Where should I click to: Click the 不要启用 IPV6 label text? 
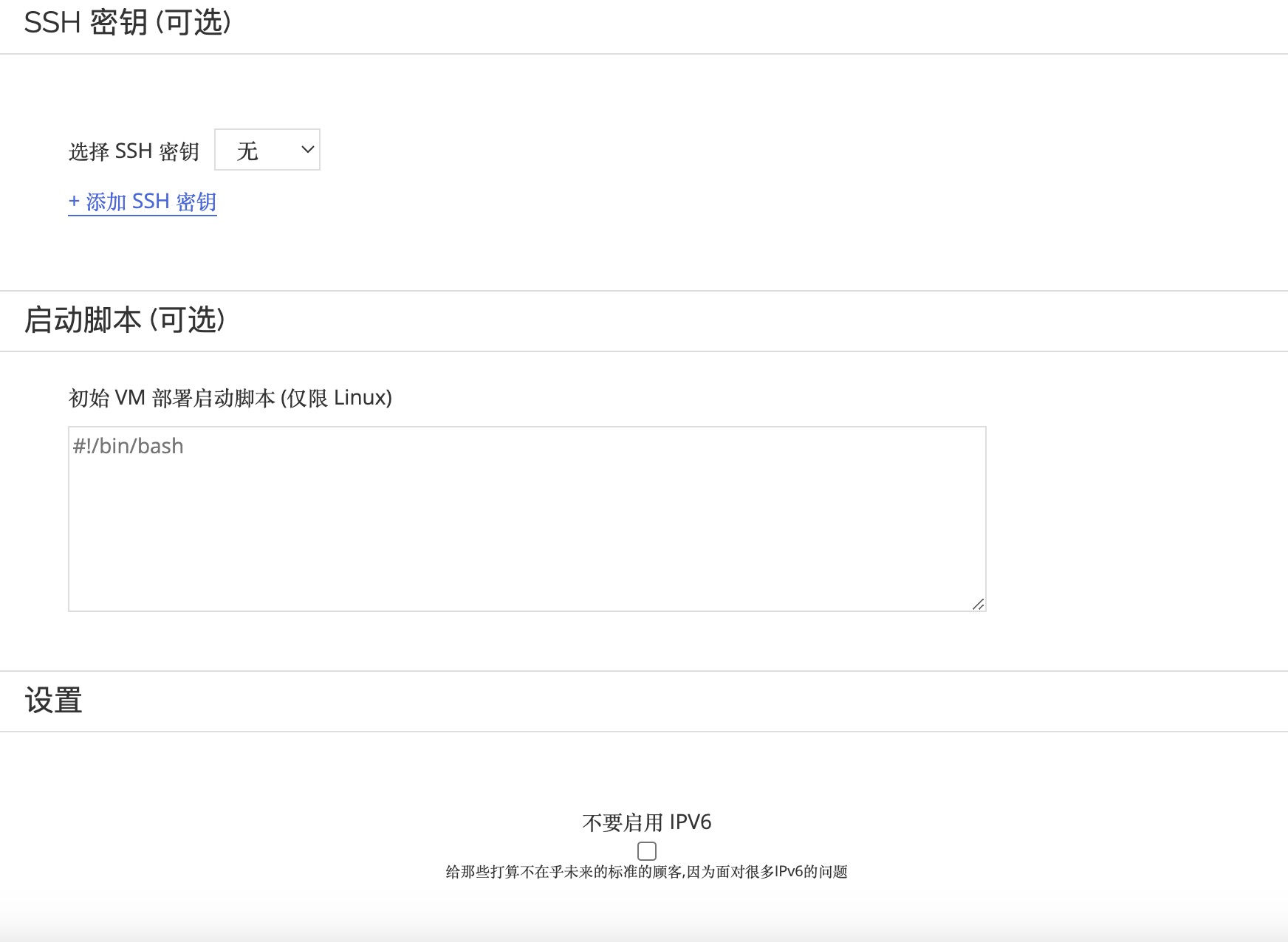646,822
